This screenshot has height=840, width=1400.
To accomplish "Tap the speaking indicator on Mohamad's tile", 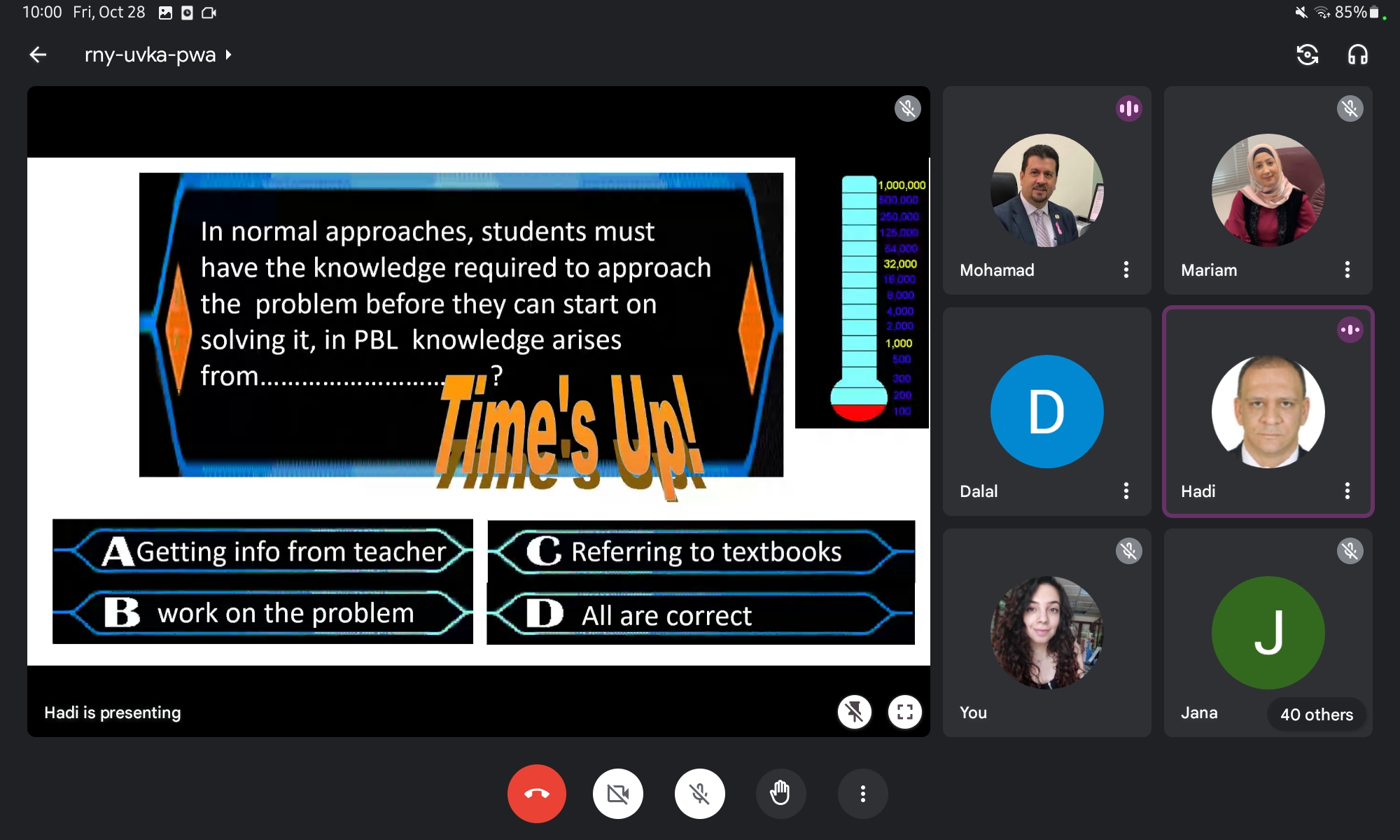I will pos(1128,108).
